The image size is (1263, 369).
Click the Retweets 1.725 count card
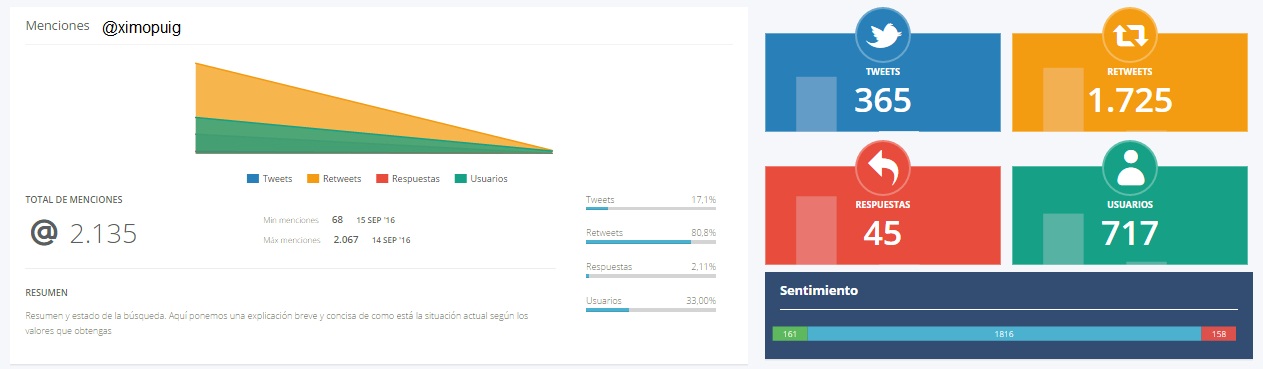click(1130, 82)
